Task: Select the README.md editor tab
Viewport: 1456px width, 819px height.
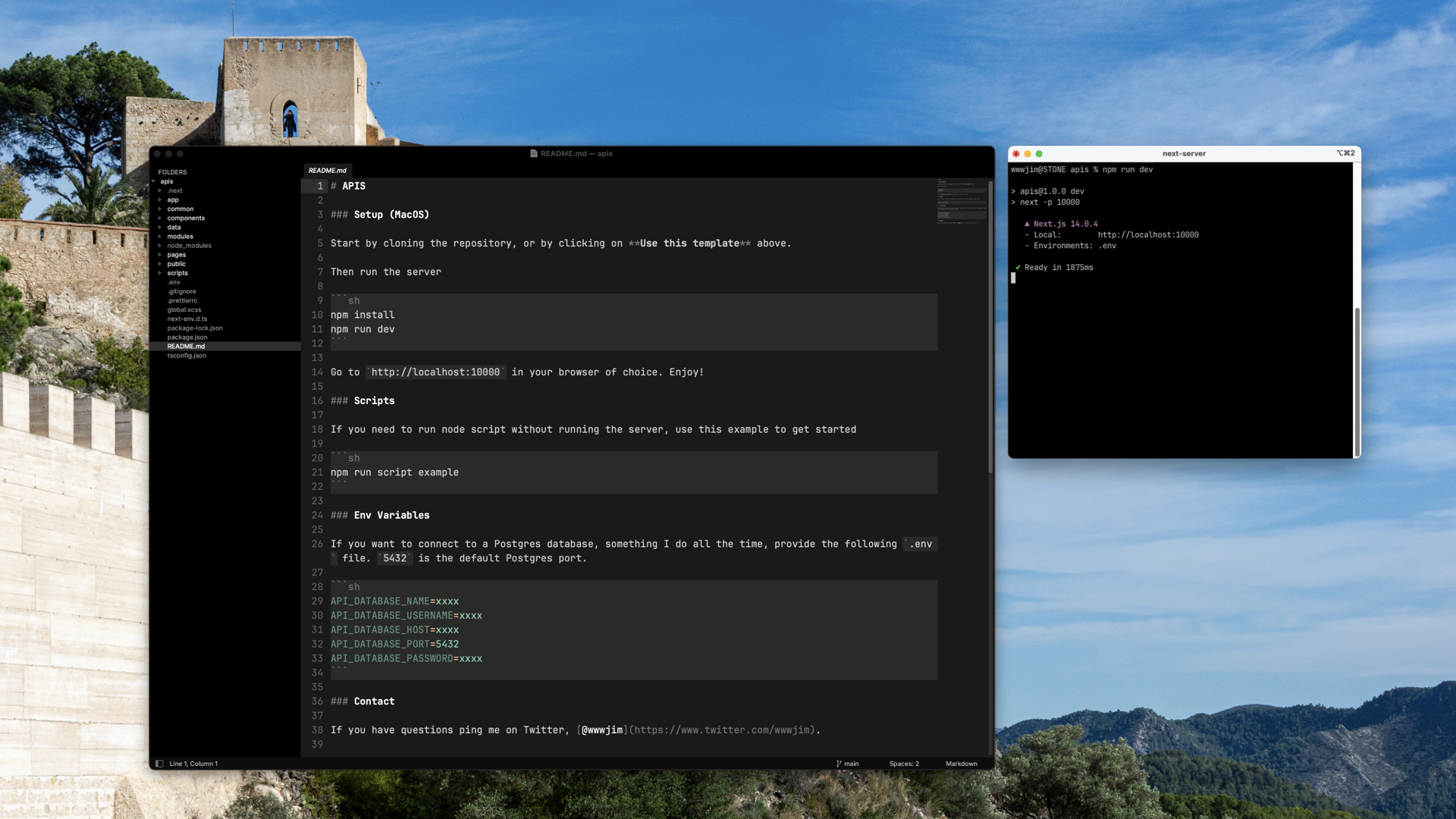Action: pos(328,171)
